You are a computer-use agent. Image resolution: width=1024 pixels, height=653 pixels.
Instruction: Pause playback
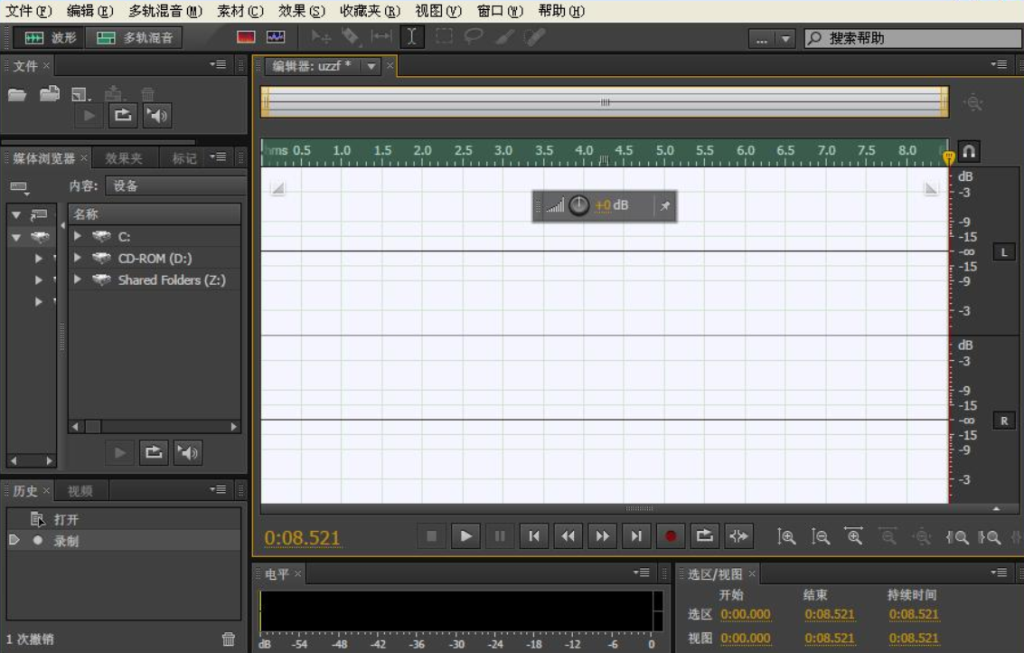500,536
